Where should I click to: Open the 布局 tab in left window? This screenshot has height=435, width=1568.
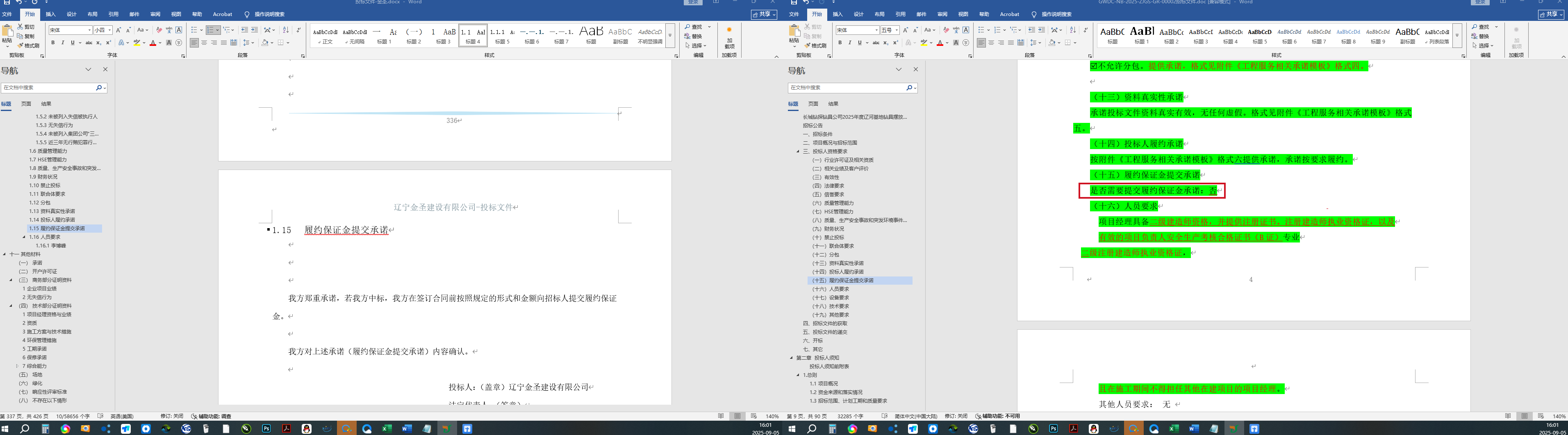tap(93, 14)
